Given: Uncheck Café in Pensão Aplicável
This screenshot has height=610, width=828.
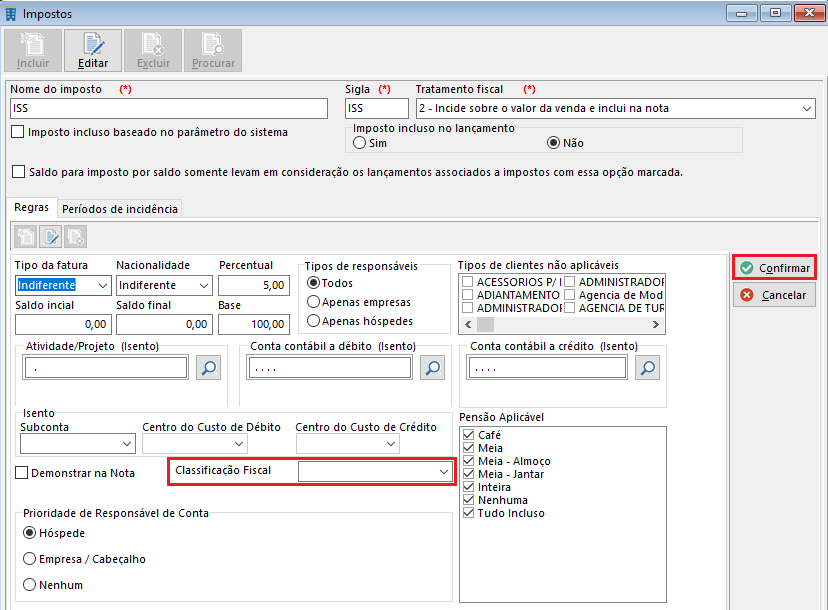Looking at the screenshot, I should point(468,435).
